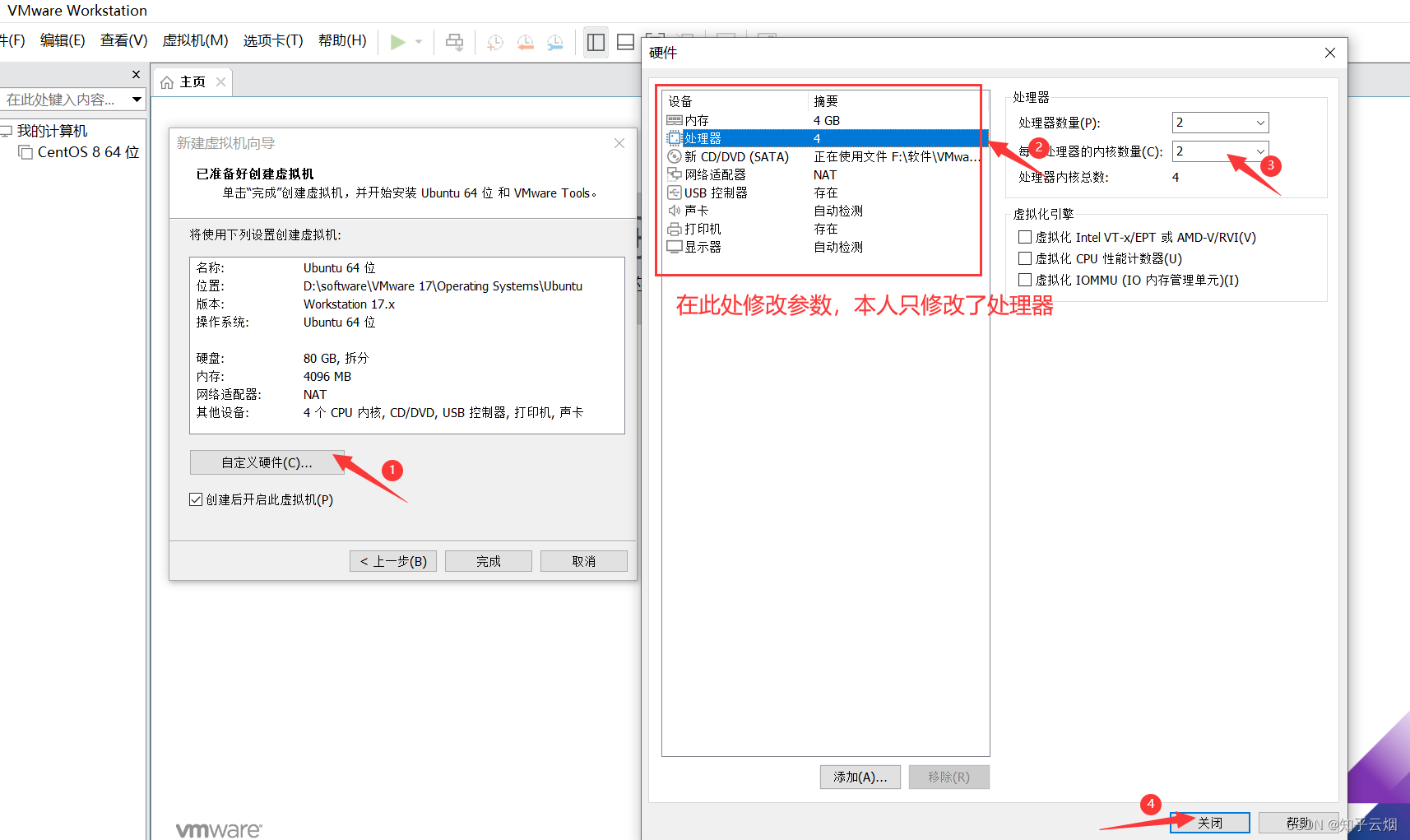This screenshot has height=840, width=1410.
Task: Click 完成 in the new VM wizard
Action: pyautogui.click(x=489, y=561)
